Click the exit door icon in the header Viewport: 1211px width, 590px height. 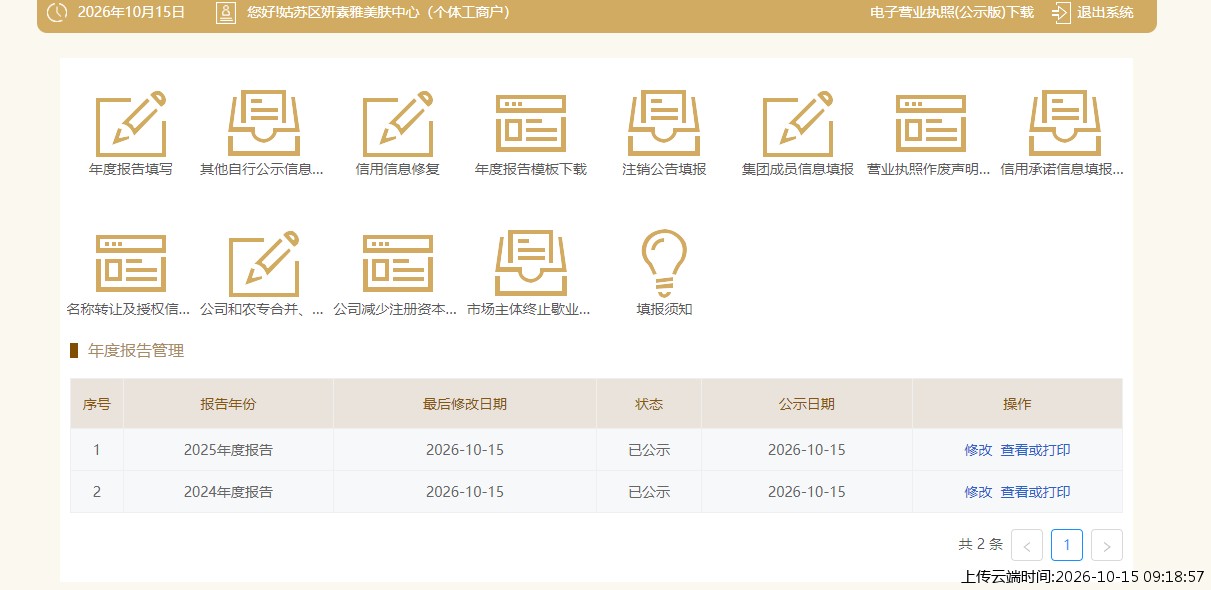tap(1061, 13)
